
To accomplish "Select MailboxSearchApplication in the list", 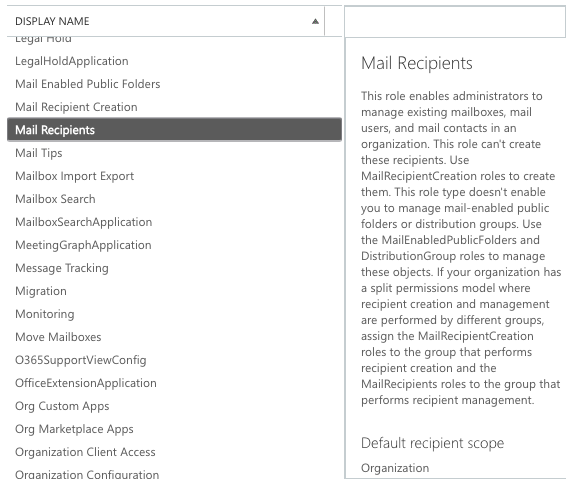I will [174, 222].
